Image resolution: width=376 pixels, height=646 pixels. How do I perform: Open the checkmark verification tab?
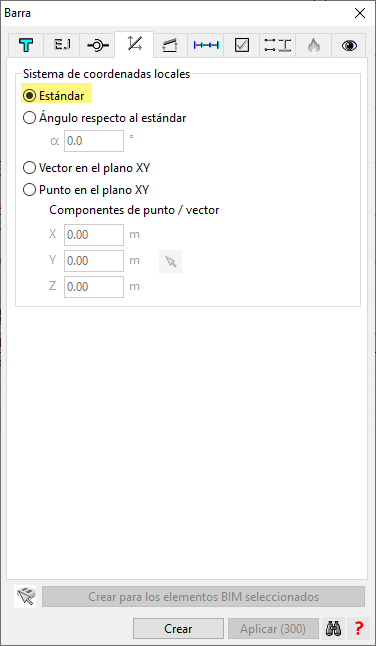pos(242,45)
